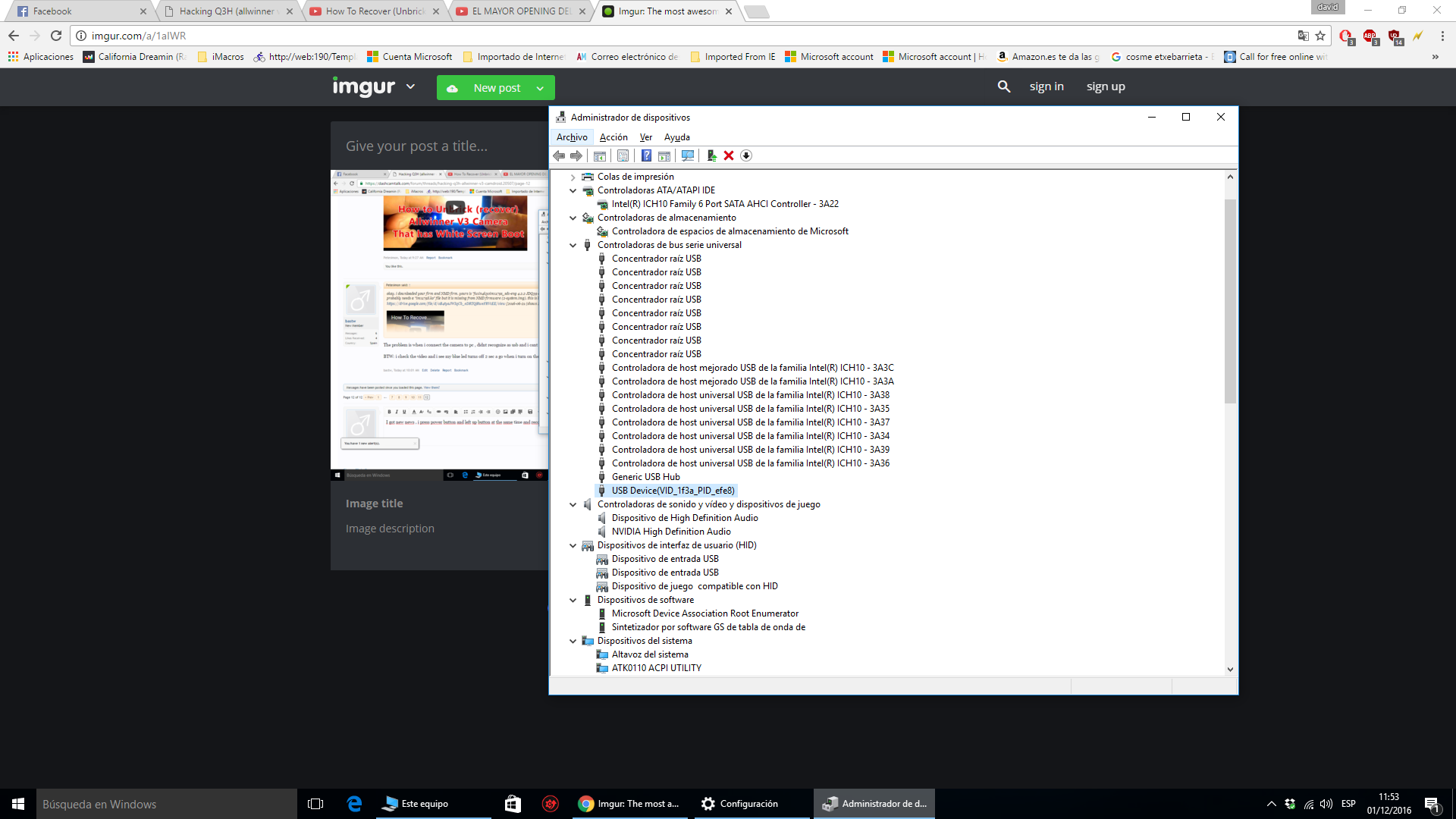Collapse Controladoras de bus serie universal

coord(573,245)
